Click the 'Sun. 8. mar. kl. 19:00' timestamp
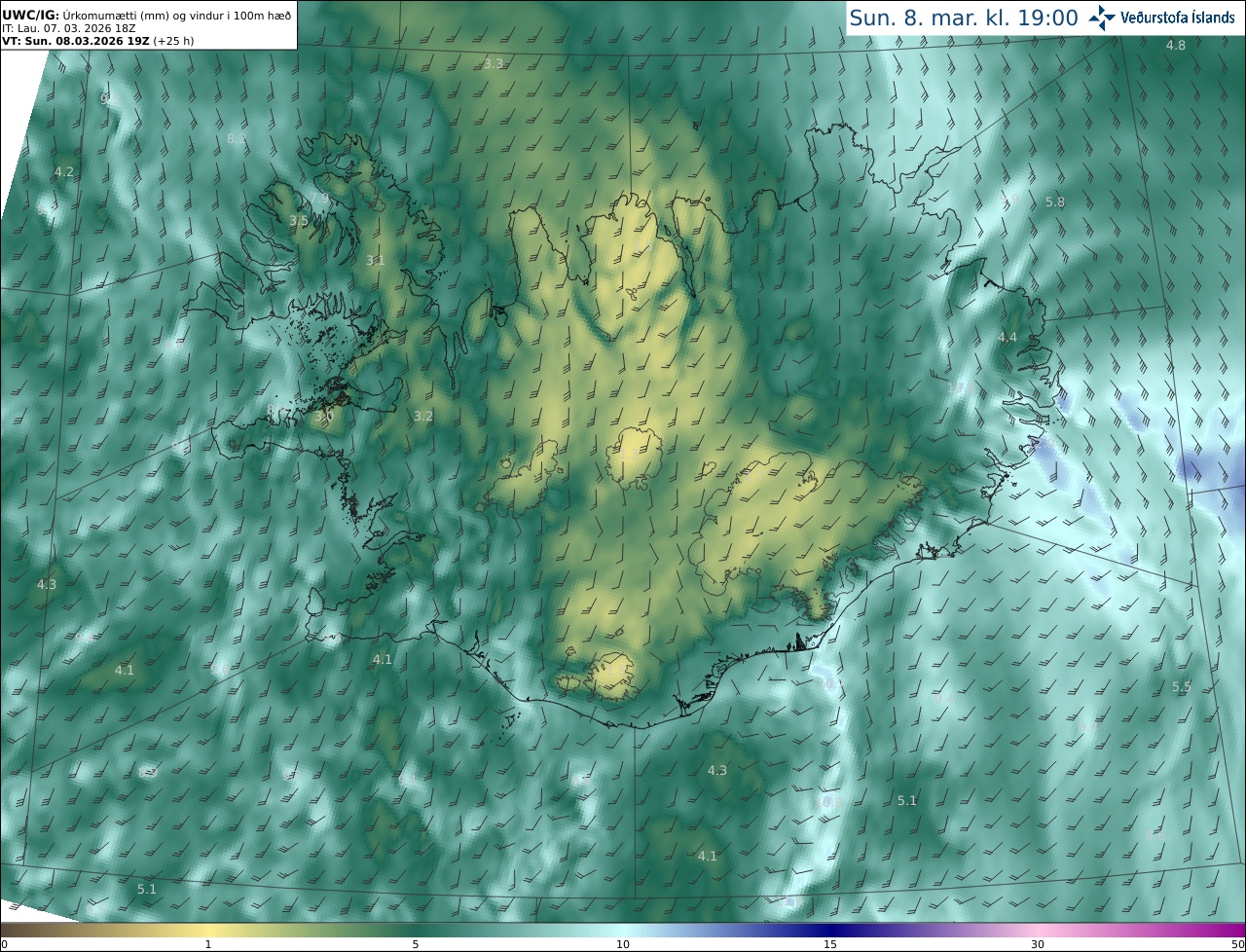 coord(964,18)
